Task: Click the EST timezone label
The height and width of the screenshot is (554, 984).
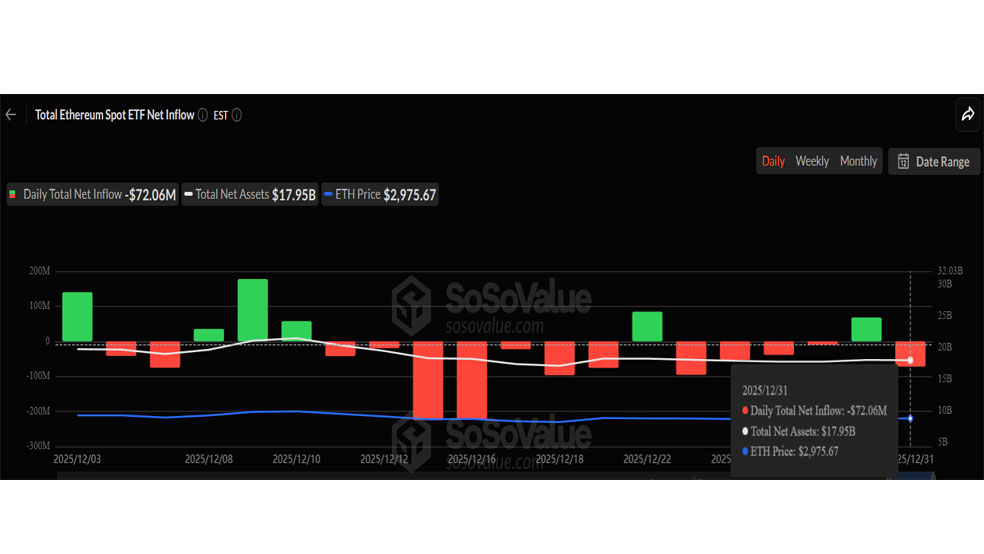Action: [x=221, y=115]
